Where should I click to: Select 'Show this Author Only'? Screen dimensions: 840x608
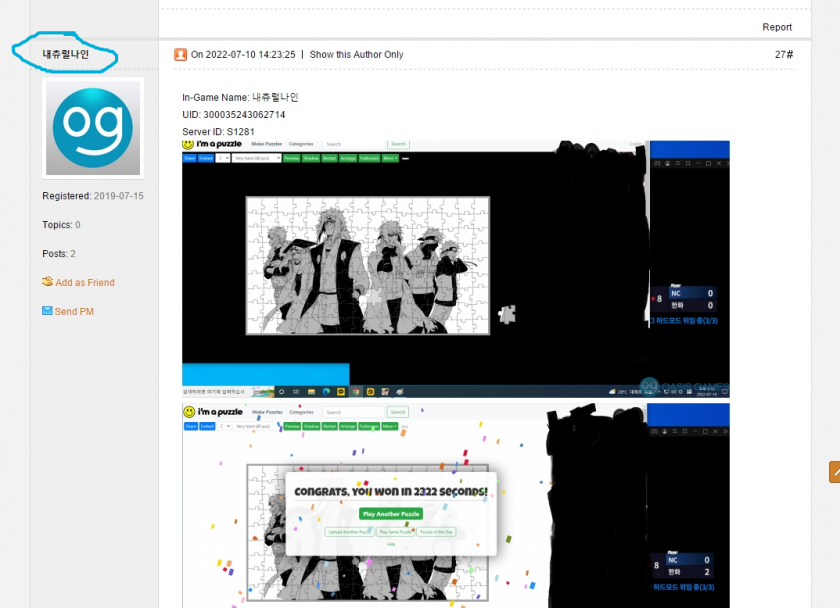point(356,54)
